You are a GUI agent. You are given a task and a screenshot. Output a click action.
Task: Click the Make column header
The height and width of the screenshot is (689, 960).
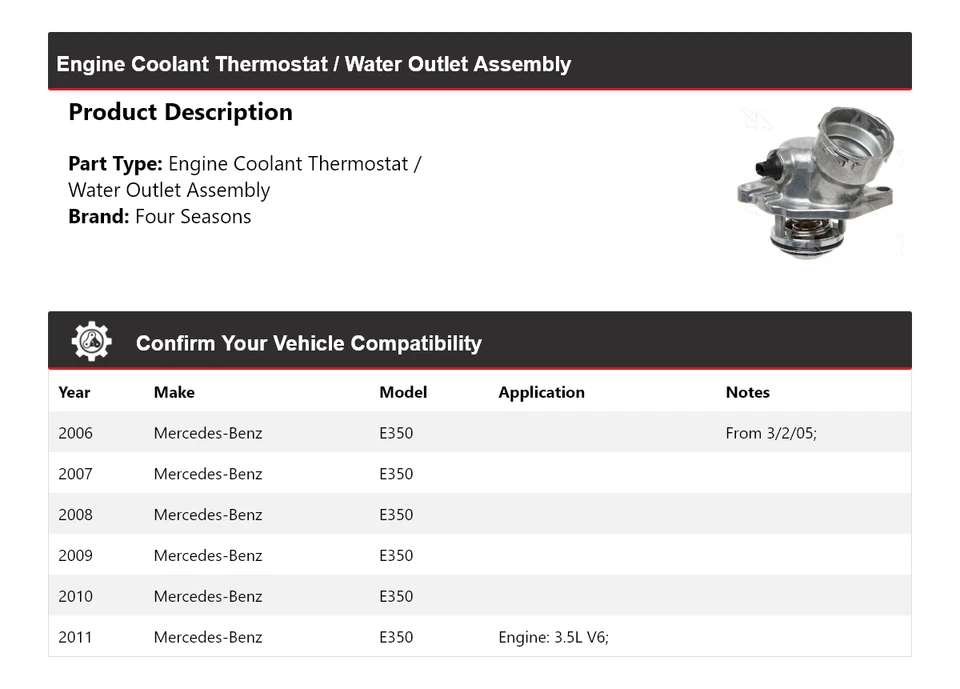point(174,392)
